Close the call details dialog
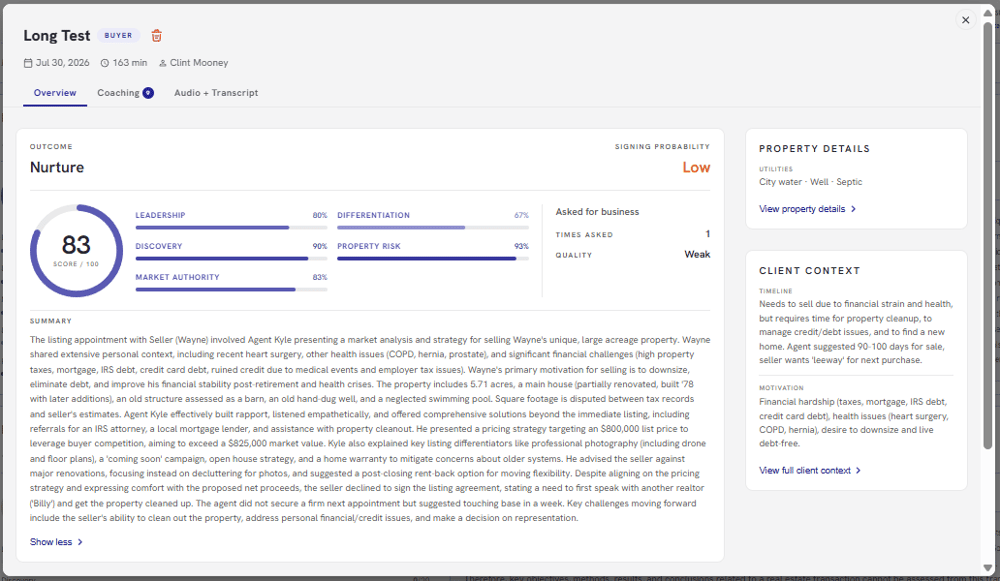The width and height of the screenshot is (1000, 581). [x=966, y=20]
